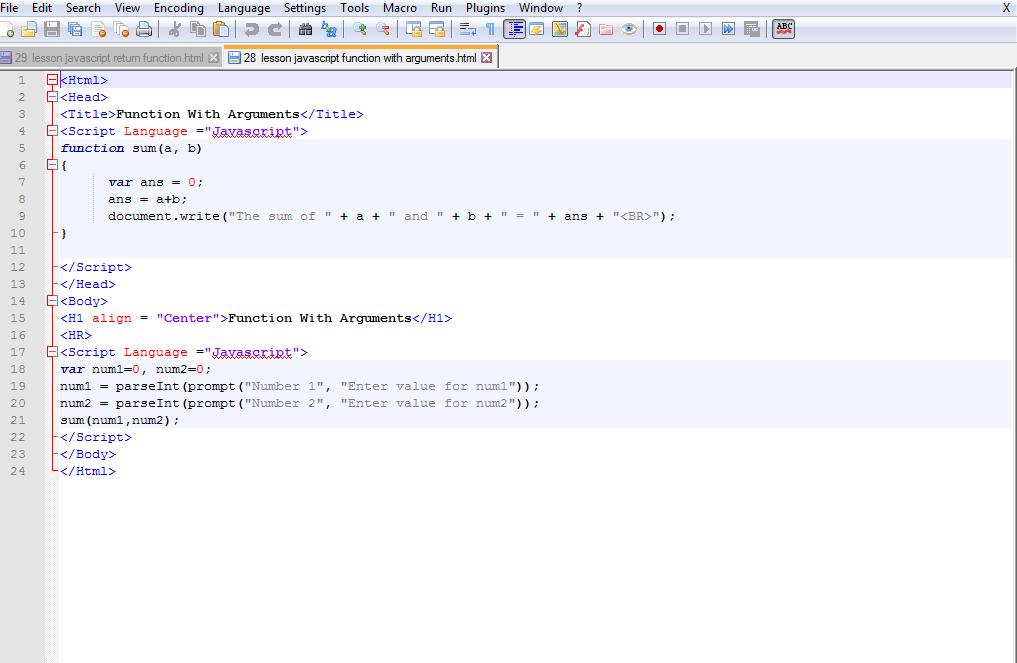Image resolution: width=1017 pixels, height=663 pixels.
Task: Save the current recorded macro icon
Action: pos(752,29)
